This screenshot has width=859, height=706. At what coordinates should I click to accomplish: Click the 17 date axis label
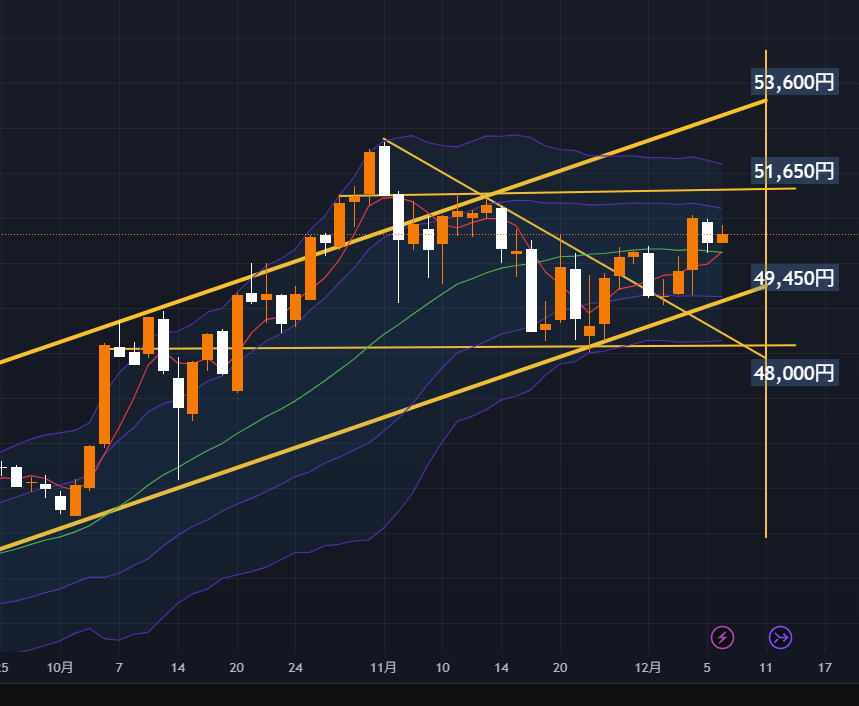tap(824, 668)
